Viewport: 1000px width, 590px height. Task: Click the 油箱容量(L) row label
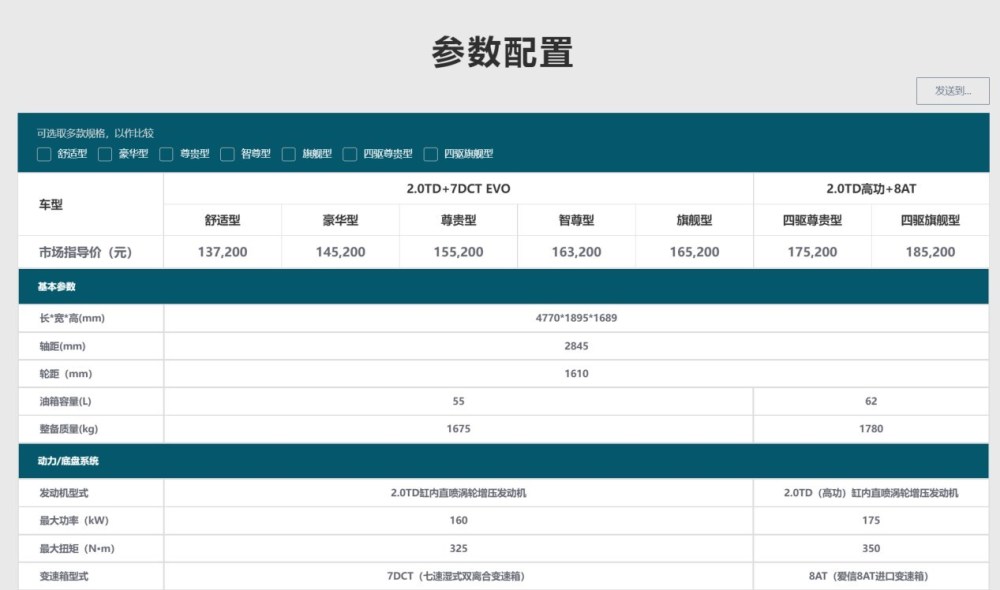66,401
